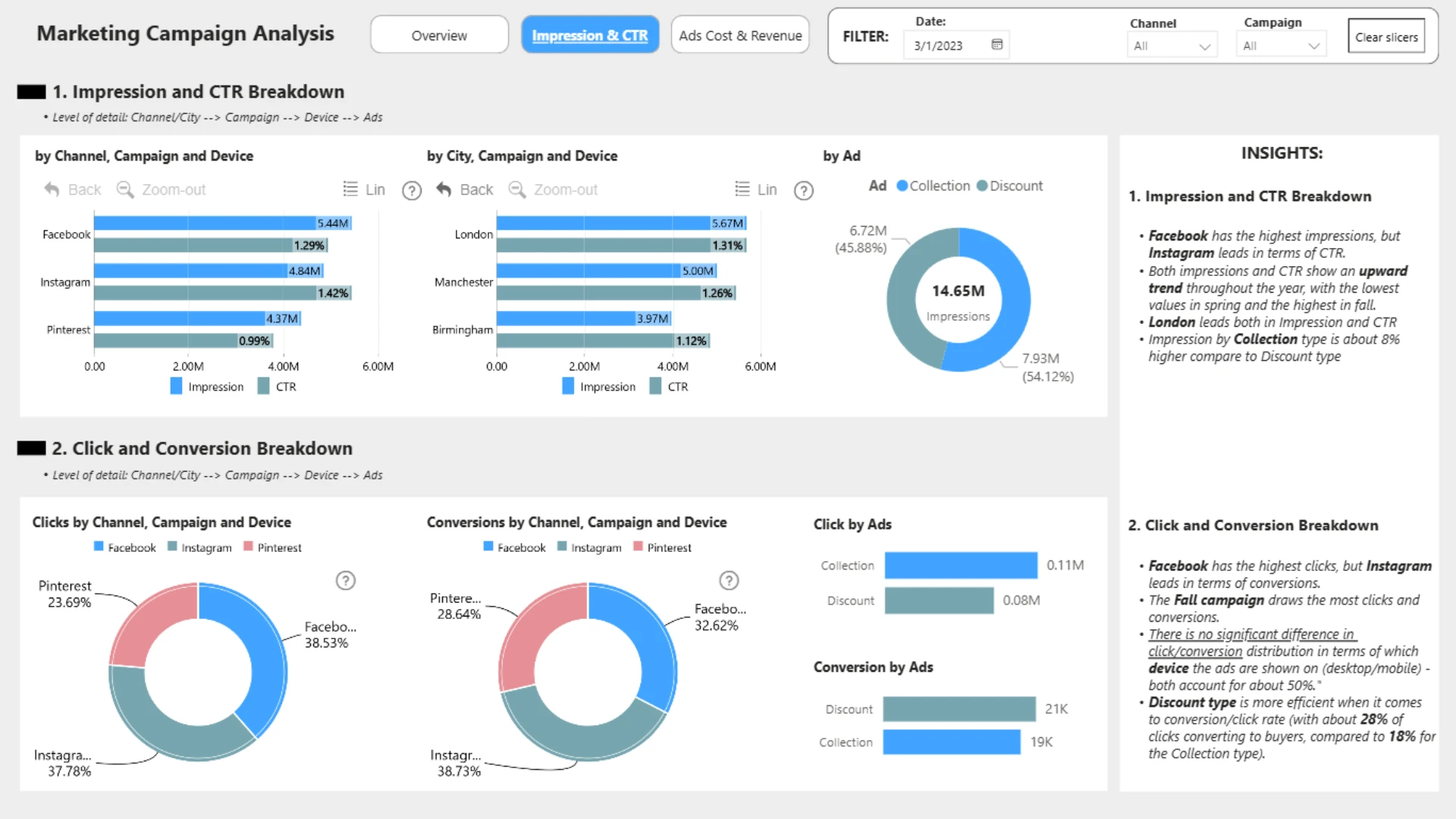Click the Impression & CTR link button
This screenshot has height=819, width=1456.
point(589,35)
